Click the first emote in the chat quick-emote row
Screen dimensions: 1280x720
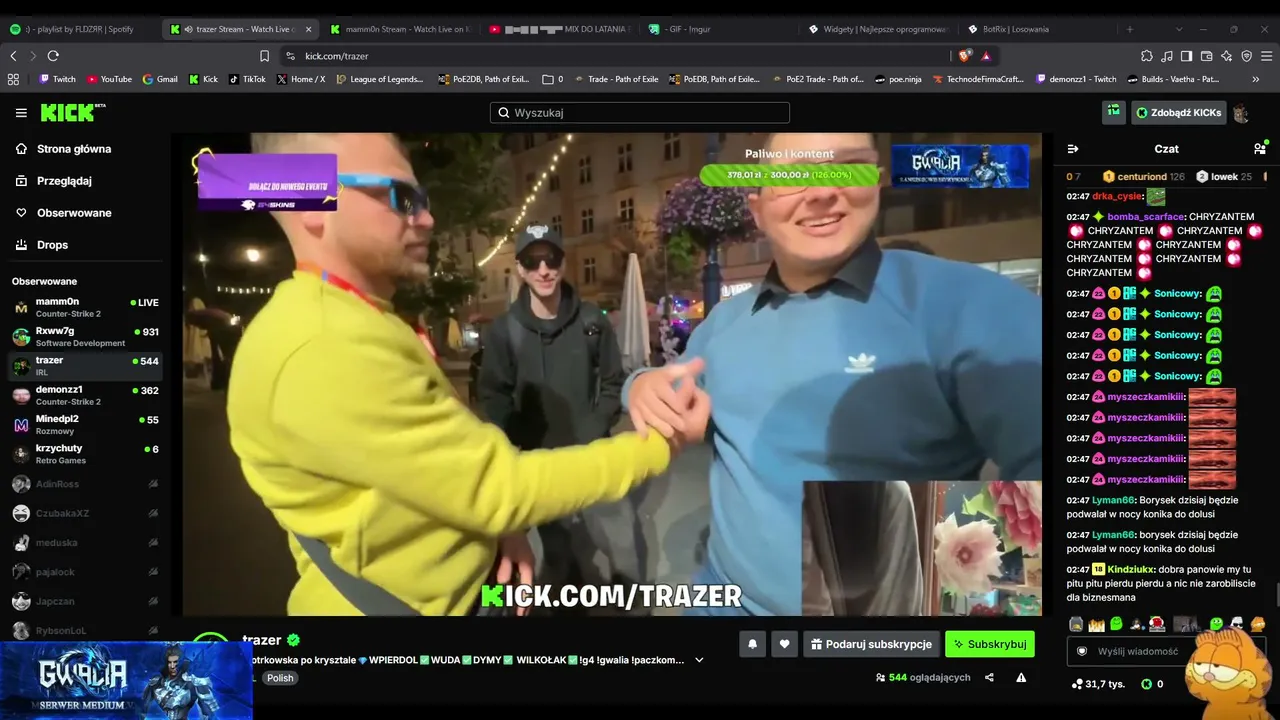tap(1076, 624)
